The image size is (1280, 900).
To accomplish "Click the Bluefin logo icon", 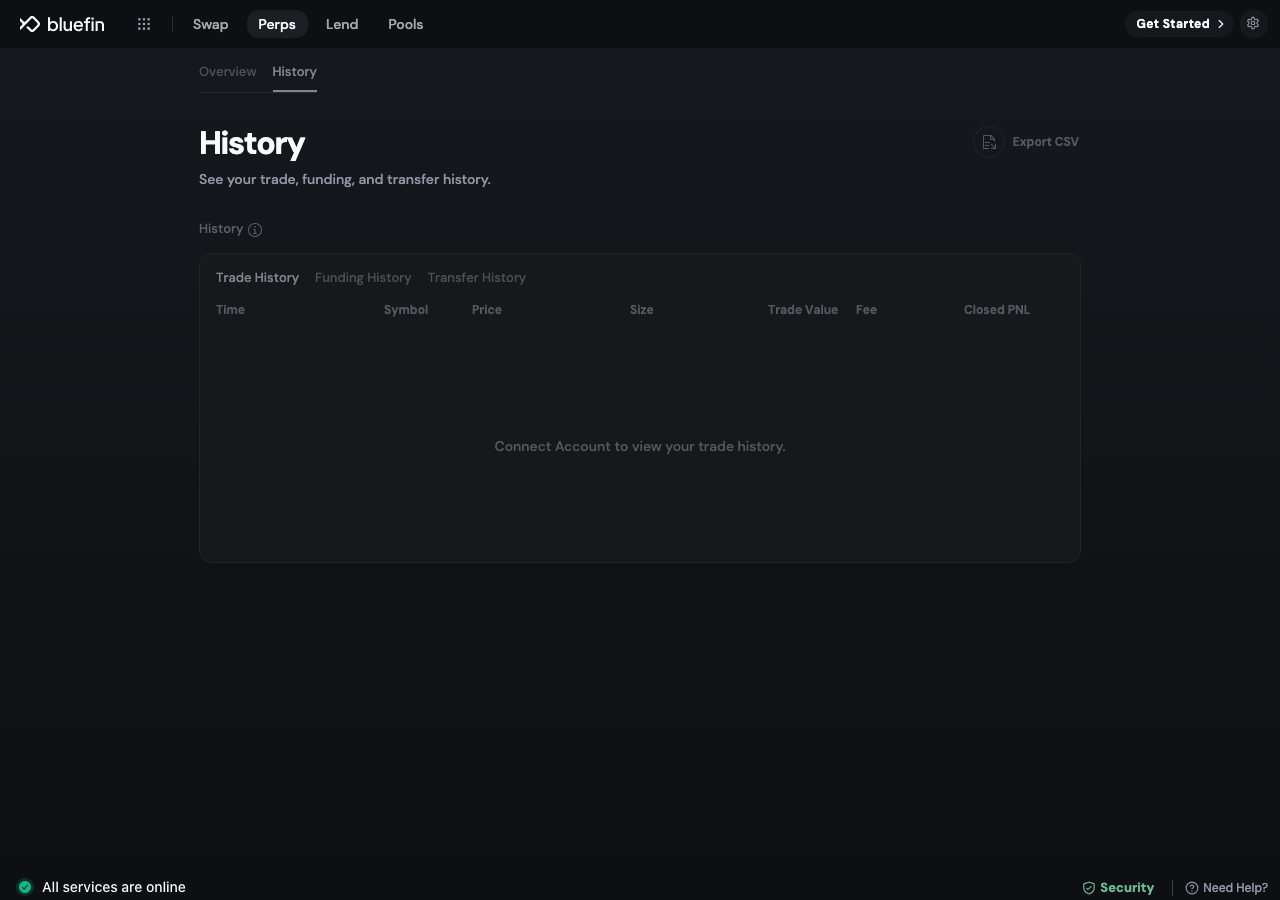I will click(29, 24).
